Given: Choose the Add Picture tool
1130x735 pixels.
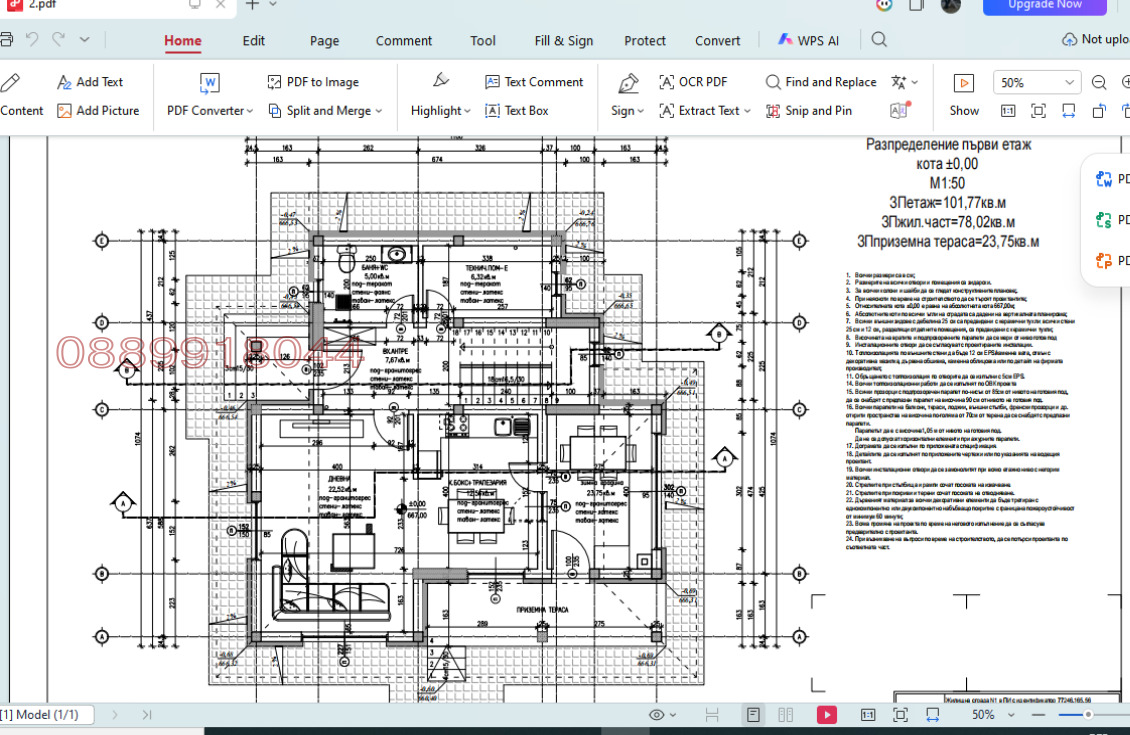Looking at the screenshot, I should click(x=98, y=111).
